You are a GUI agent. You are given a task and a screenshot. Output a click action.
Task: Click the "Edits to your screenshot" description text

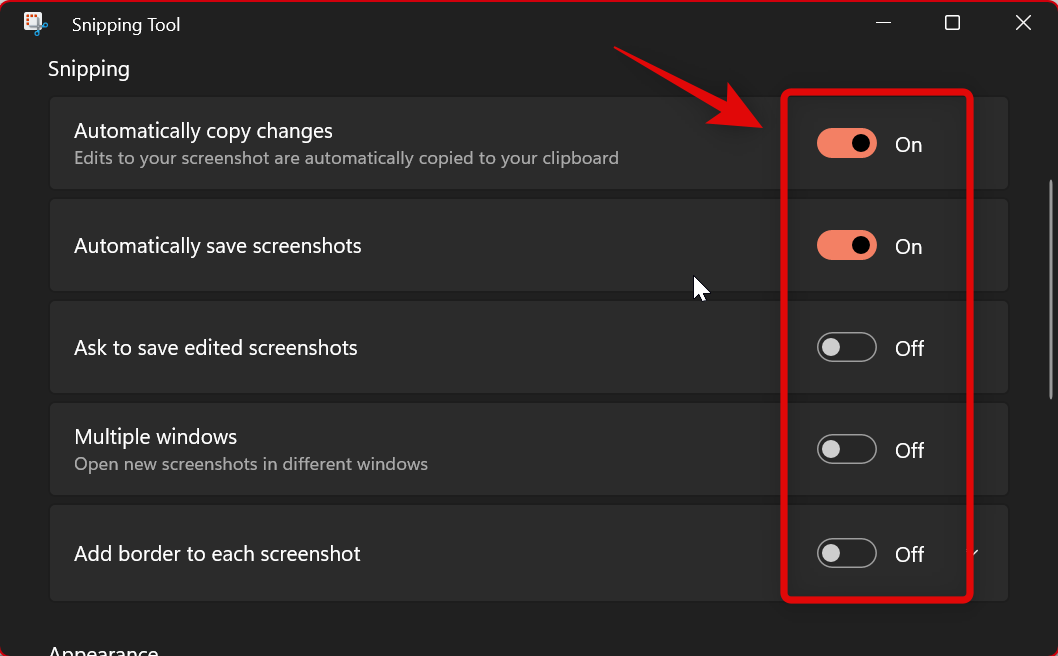pyautogui.click(x=346, y=158)
